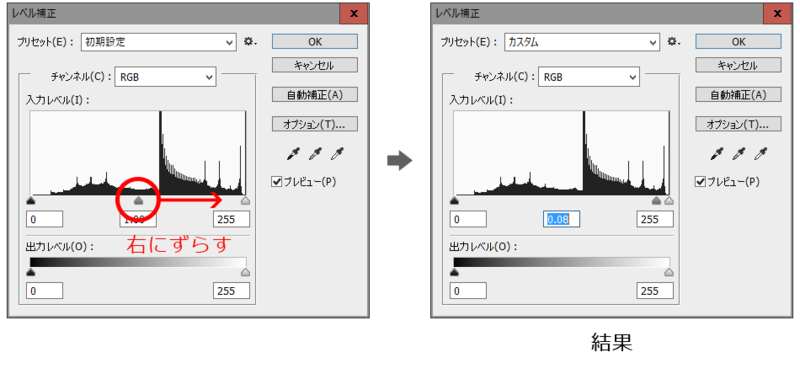Click OK in the right dialog

point(738,42)
